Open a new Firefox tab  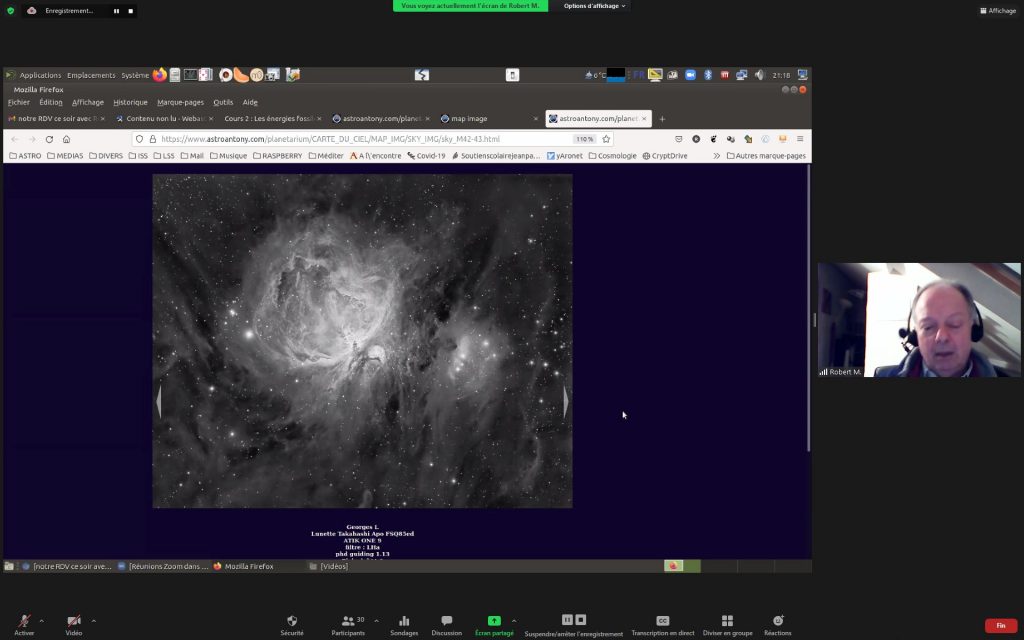coord(662,119)
